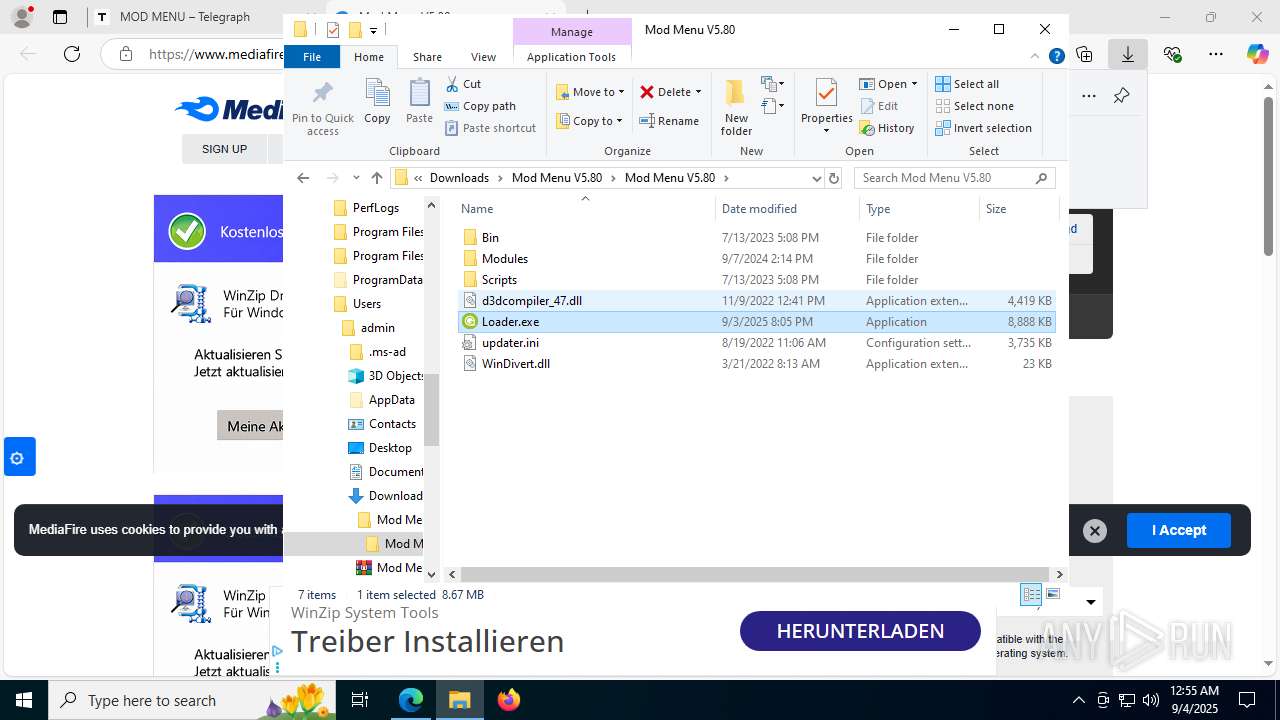Open Firefox from taskbar
The height and width of the screenshot is (720, 1280).
pos(509,700)
